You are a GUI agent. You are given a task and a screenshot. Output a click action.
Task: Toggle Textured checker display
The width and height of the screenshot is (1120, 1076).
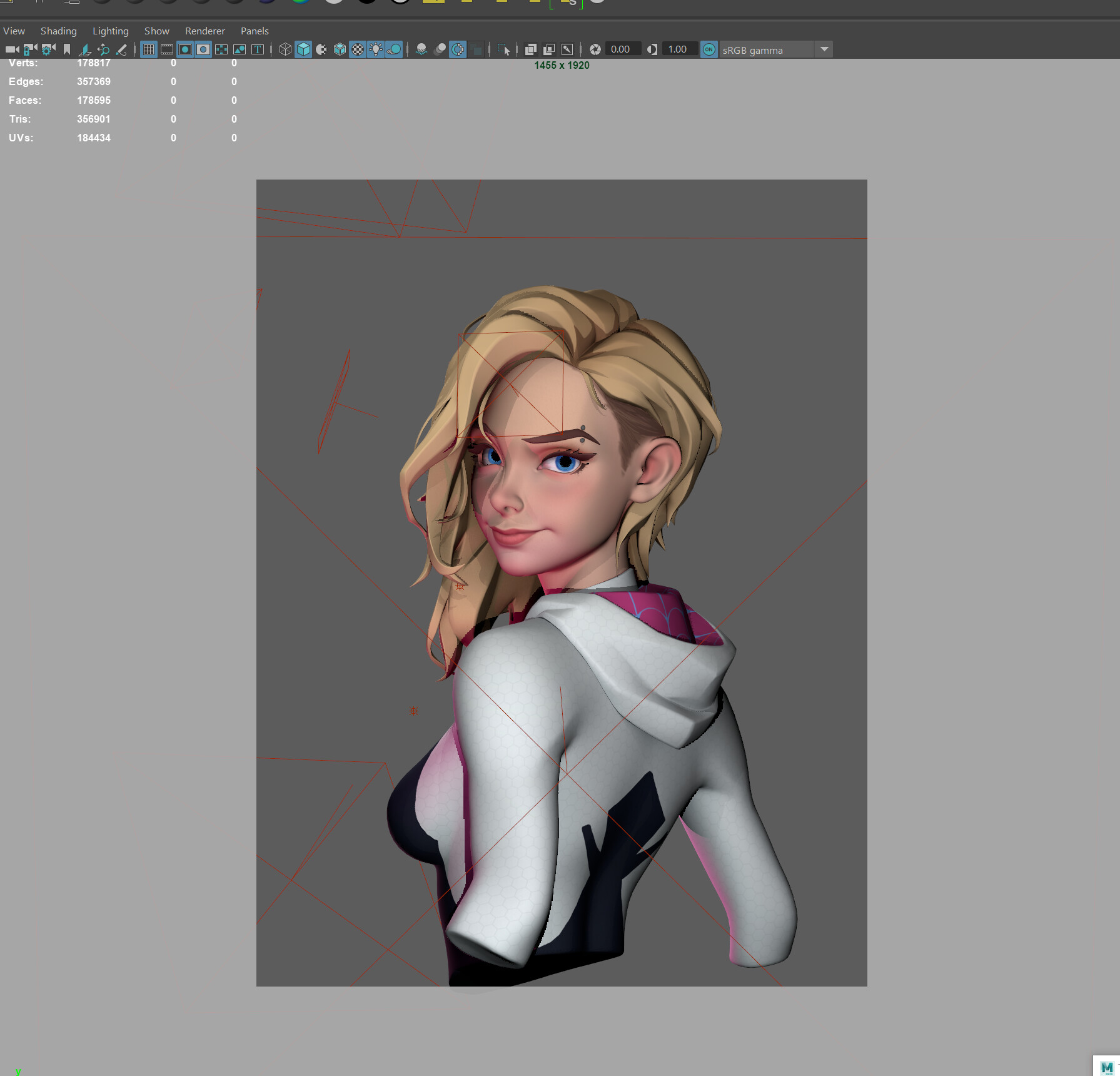(x=358, y=49)
